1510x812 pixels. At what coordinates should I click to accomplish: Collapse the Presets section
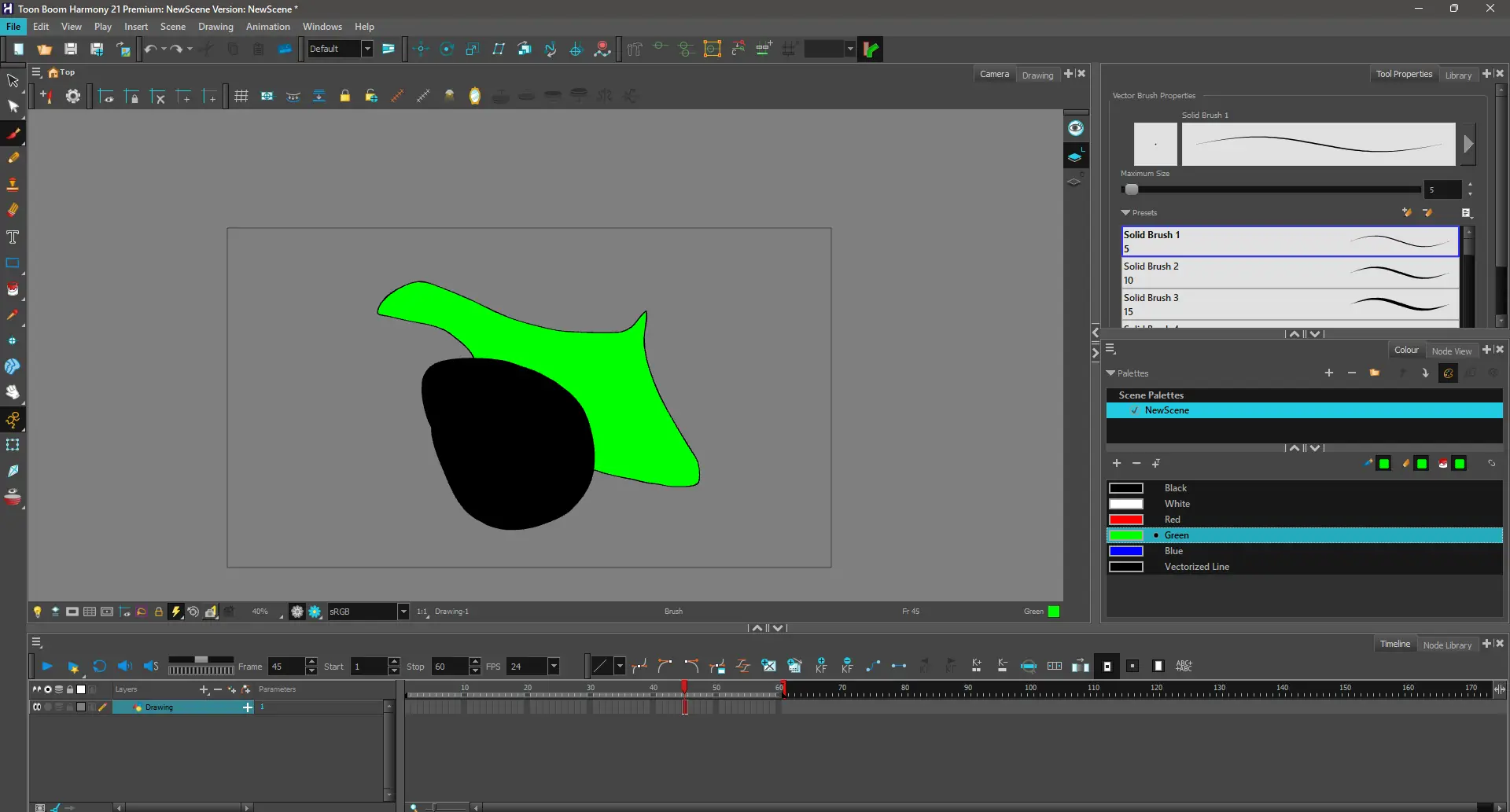1125,213
